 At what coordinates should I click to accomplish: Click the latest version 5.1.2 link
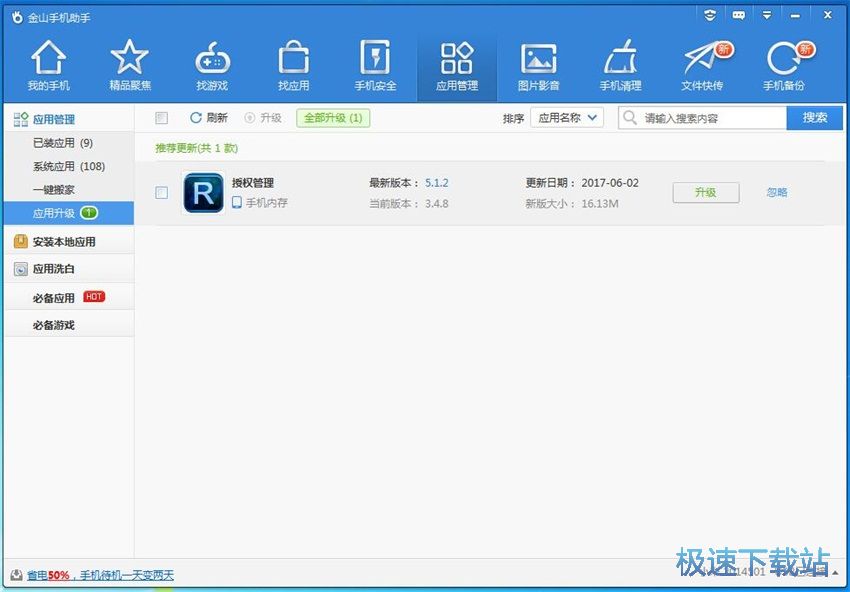pyautogui.click(x=436, y=183)
